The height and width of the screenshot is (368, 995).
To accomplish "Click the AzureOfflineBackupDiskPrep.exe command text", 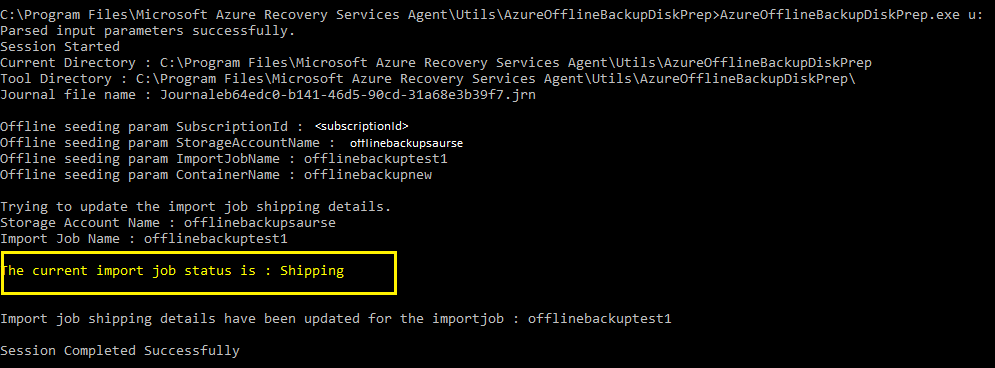I will [840, 15].
